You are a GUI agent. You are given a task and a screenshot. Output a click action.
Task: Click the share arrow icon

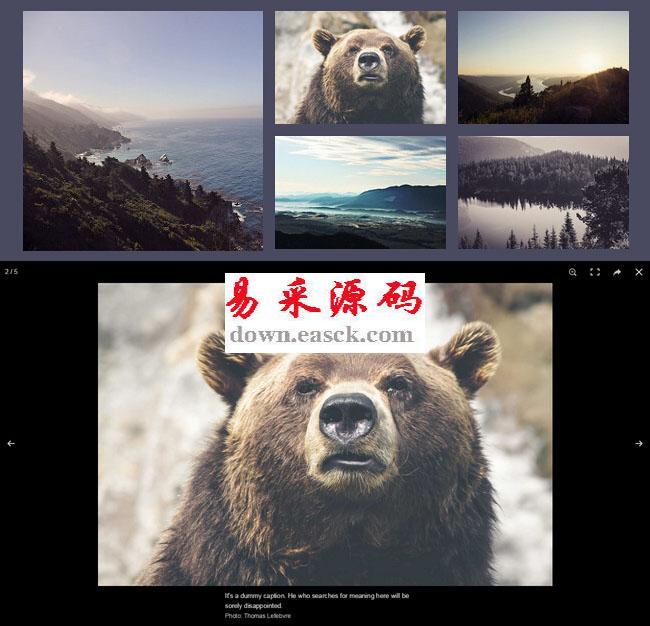[617, 272]
